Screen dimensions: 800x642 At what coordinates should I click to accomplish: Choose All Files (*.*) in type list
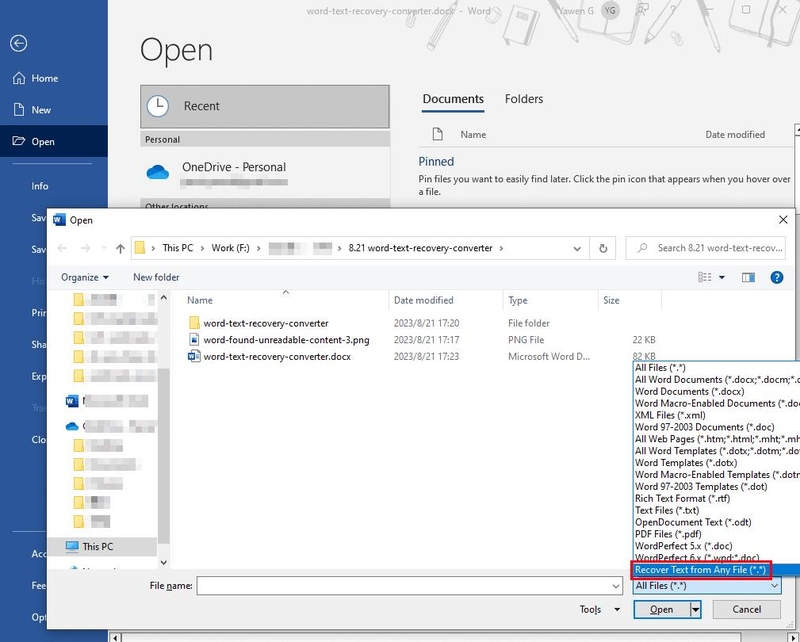point(660,367)
